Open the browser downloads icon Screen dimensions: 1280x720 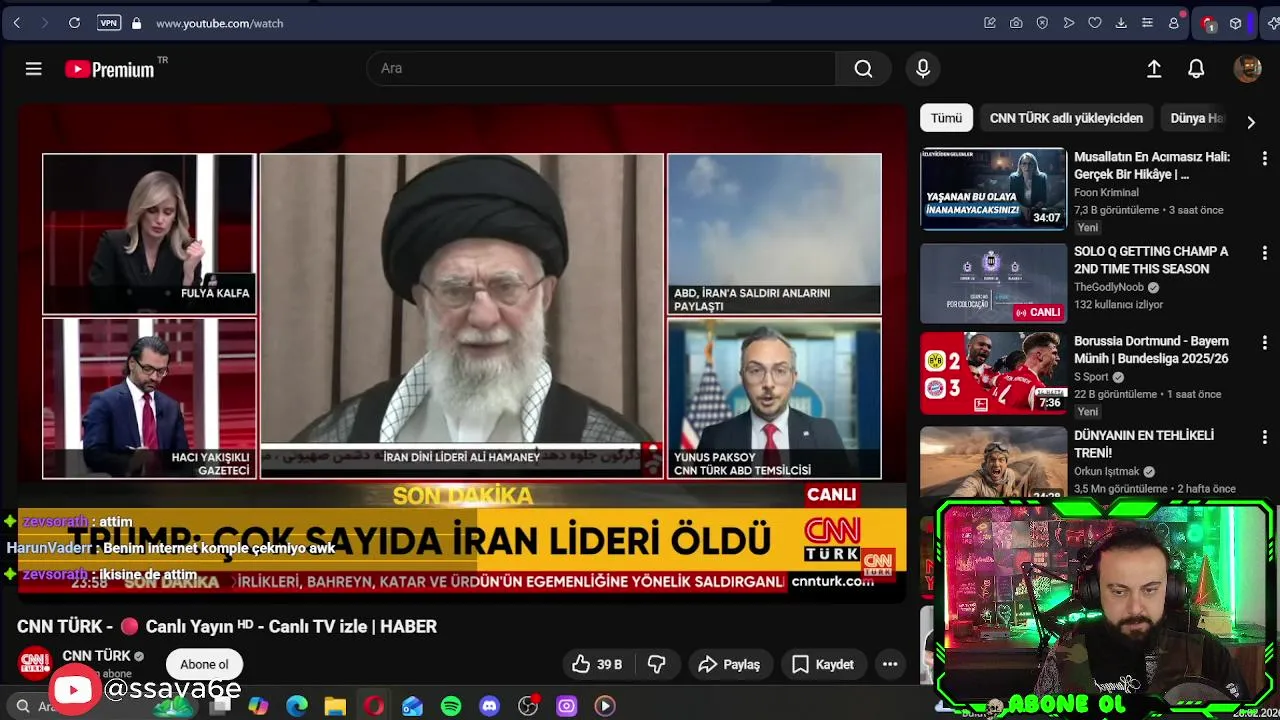(x=1121, y=23)
